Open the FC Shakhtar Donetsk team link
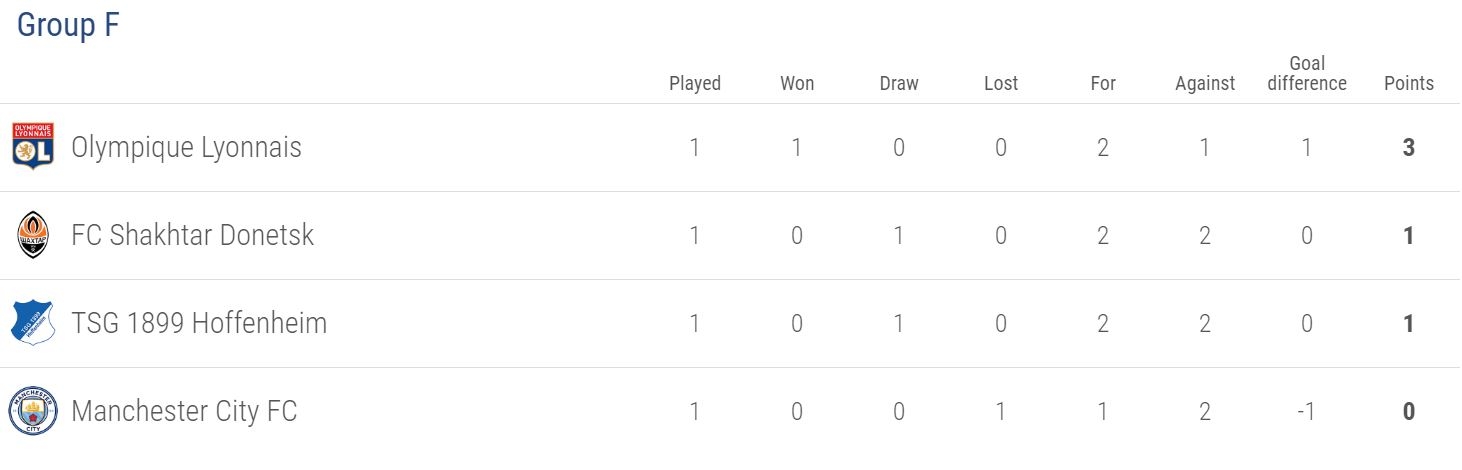Screen dimensions: 1462x470 coord(192,235)
